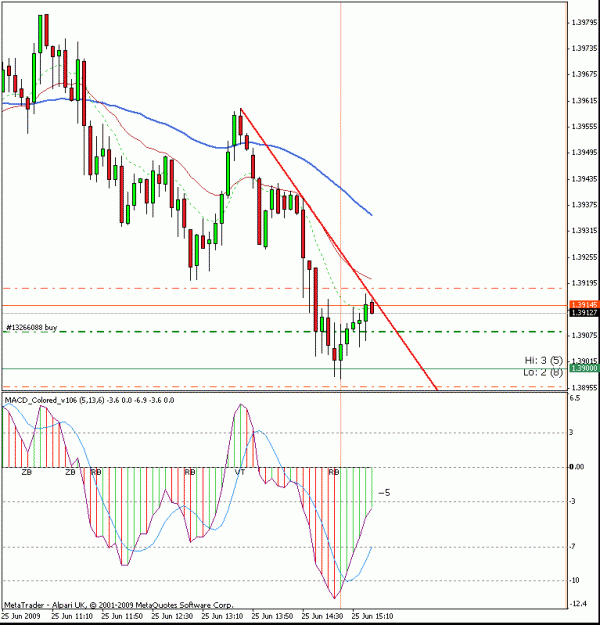Click the -7 MACD scale value
Screen dimensions: 600x625
click(x=572, y=546)
